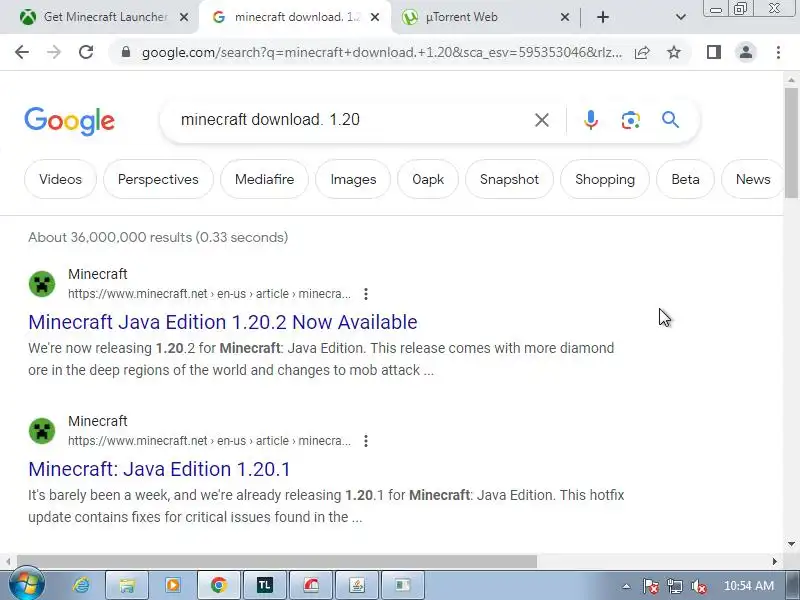Open more options for the 1.20.2 result
The image size is (800, 600).
366,294
